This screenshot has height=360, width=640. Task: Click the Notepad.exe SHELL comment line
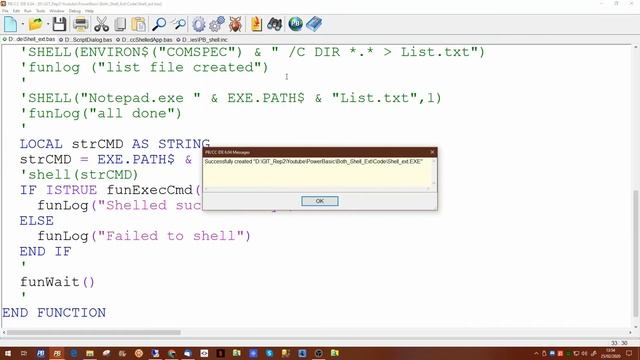click(x=231, y=98)
